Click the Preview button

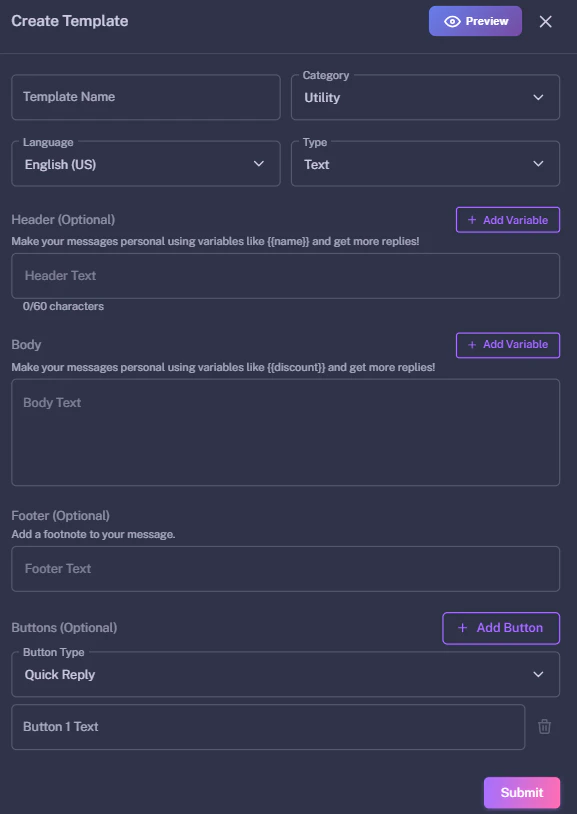475,21
